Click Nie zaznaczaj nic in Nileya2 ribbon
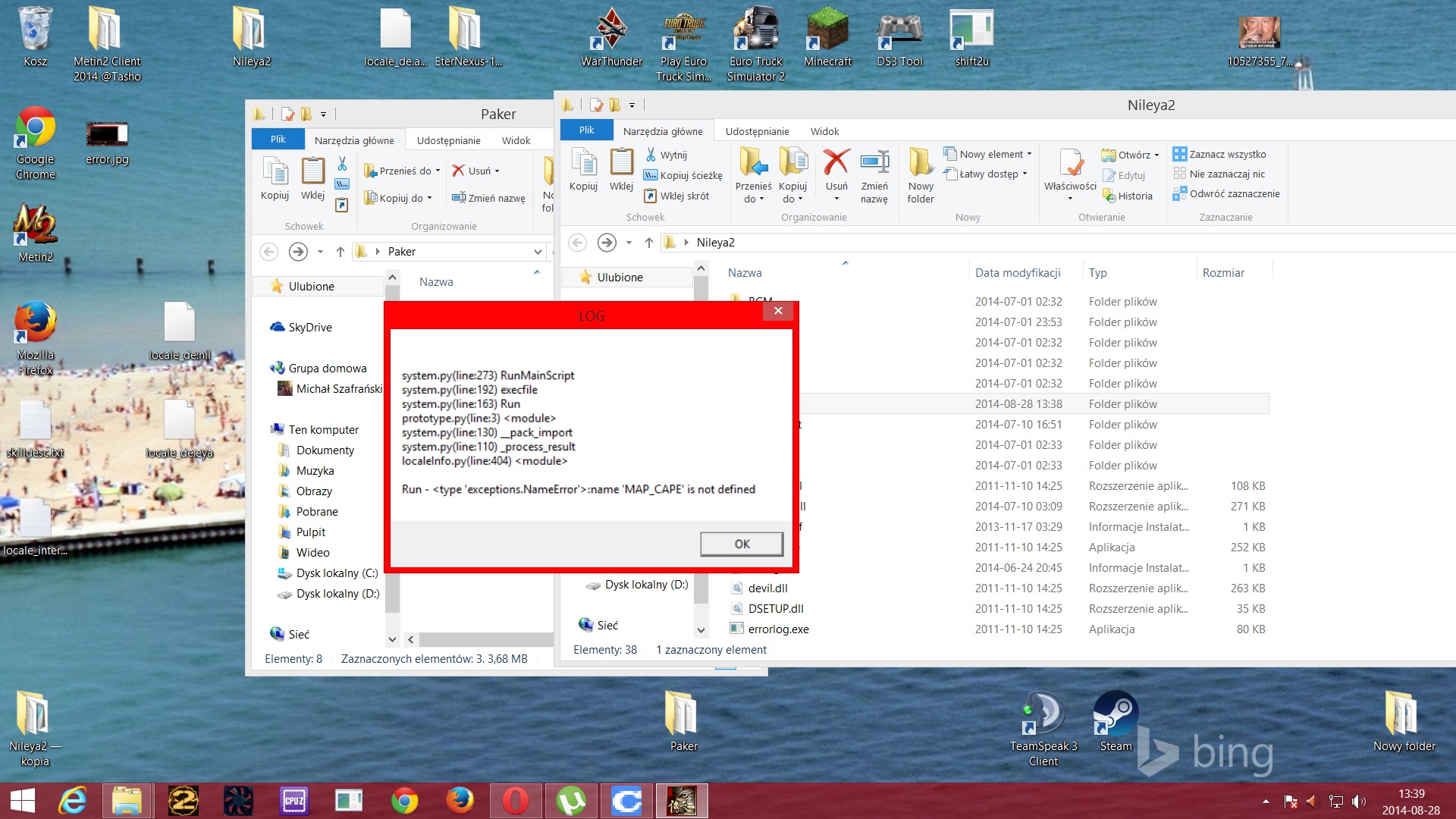Screen dimensions: 1456x819 (1219, 174)
